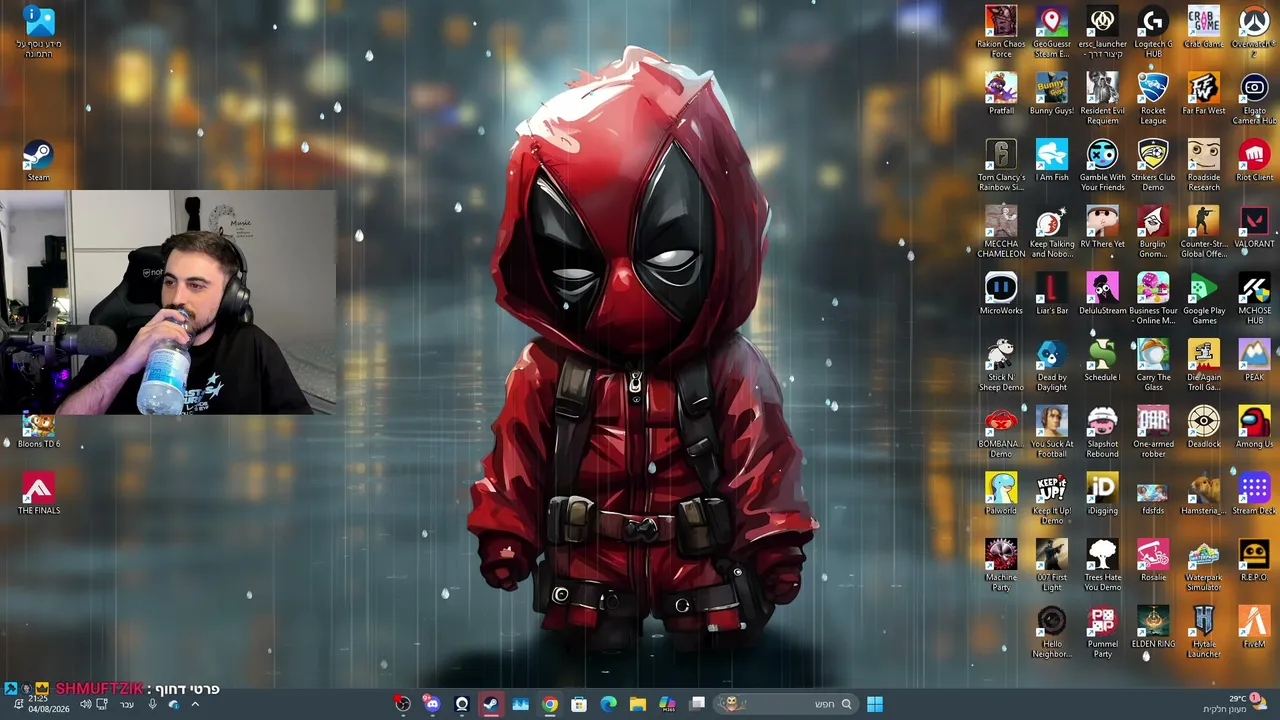Select the Burglin' Gnomes shortcut
Image resolution: width=1280 pixels, height=720 pixels.
click(x=1153, y=232)
